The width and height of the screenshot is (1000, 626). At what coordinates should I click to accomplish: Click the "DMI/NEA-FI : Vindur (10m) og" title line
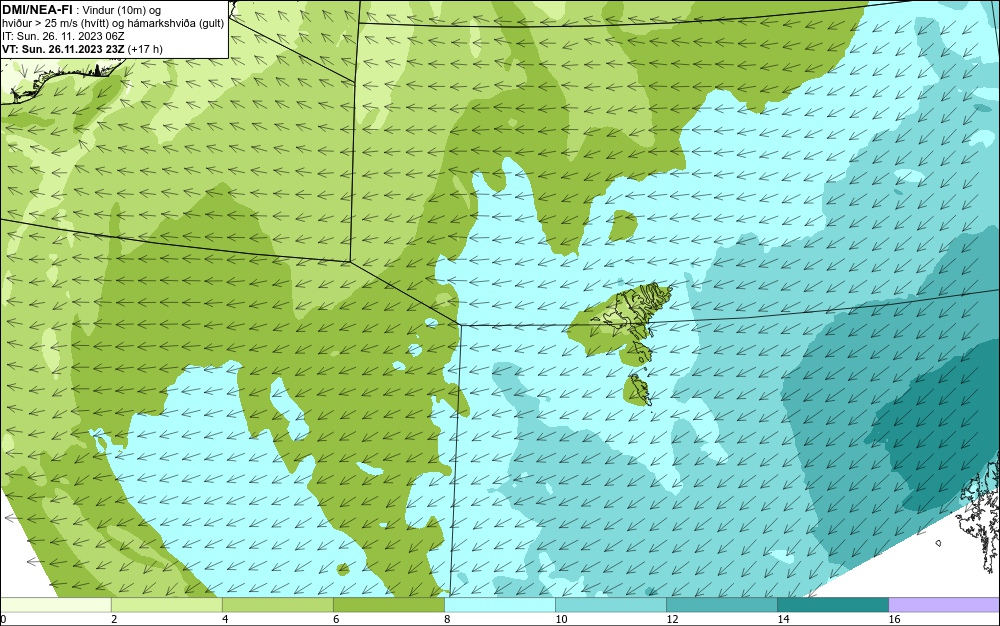tap(82, 10)
